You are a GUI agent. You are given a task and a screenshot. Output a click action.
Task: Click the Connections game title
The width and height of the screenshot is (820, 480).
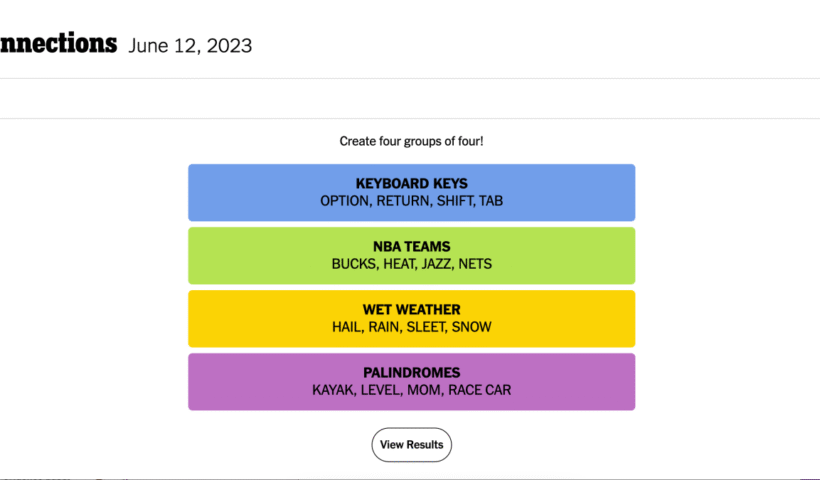(58, 45)
